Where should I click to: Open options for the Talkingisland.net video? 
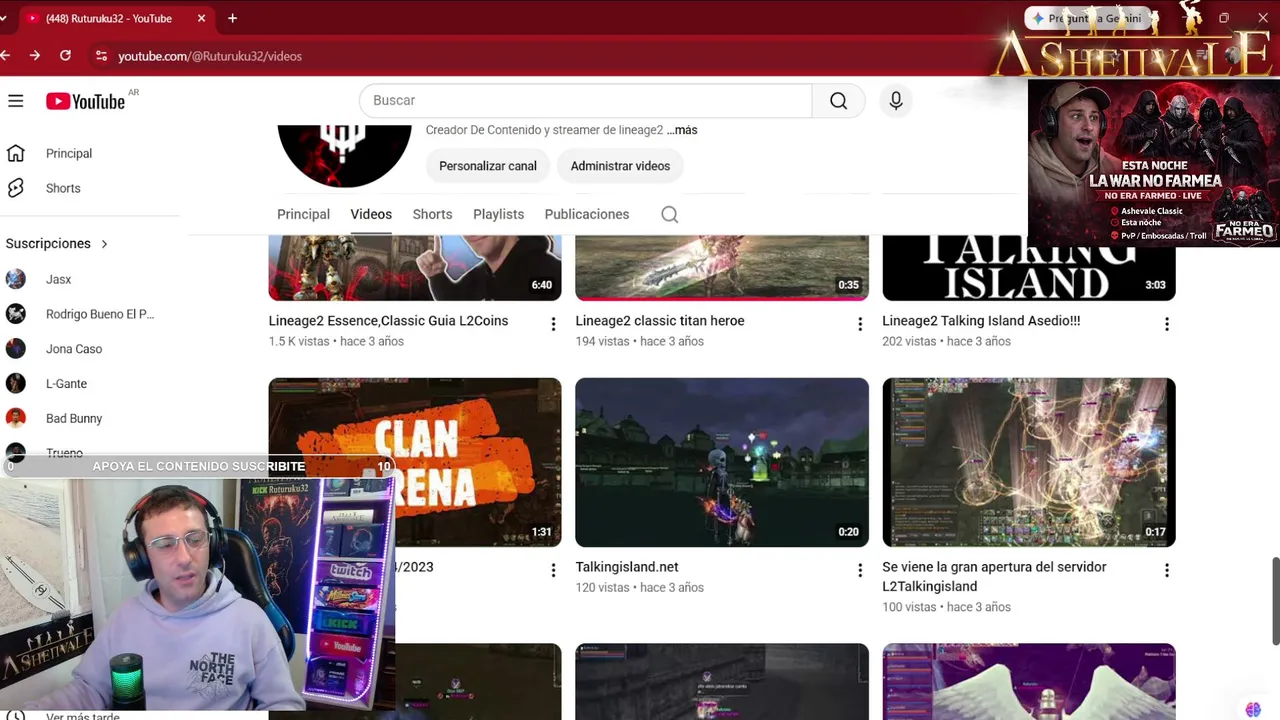tap(860, 570)
